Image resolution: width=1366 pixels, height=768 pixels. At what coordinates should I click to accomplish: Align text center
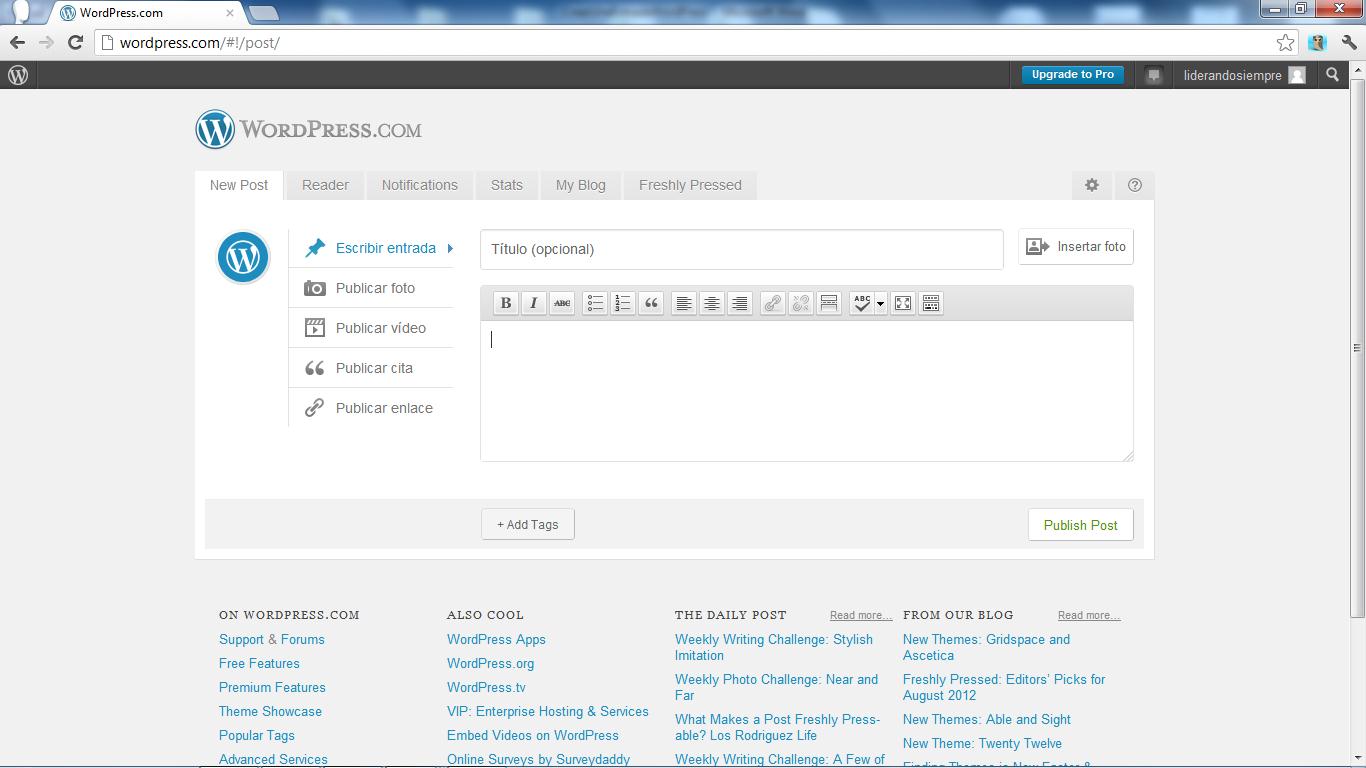pos(712,303)
